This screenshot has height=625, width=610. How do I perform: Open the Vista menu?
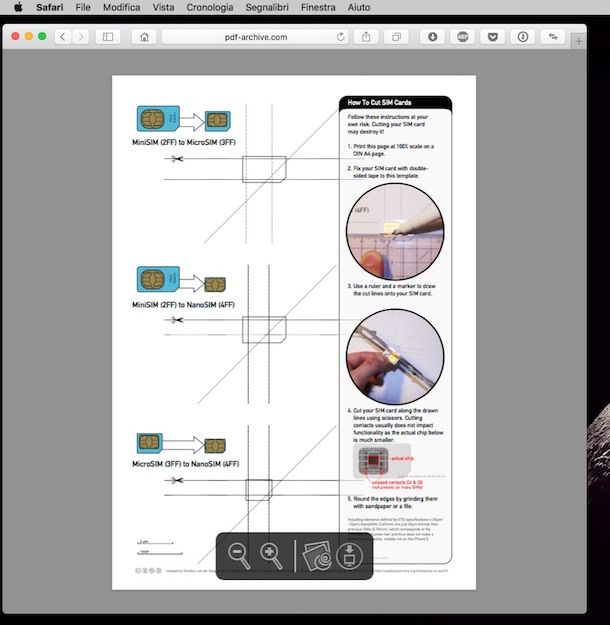(x=163, y=7)
